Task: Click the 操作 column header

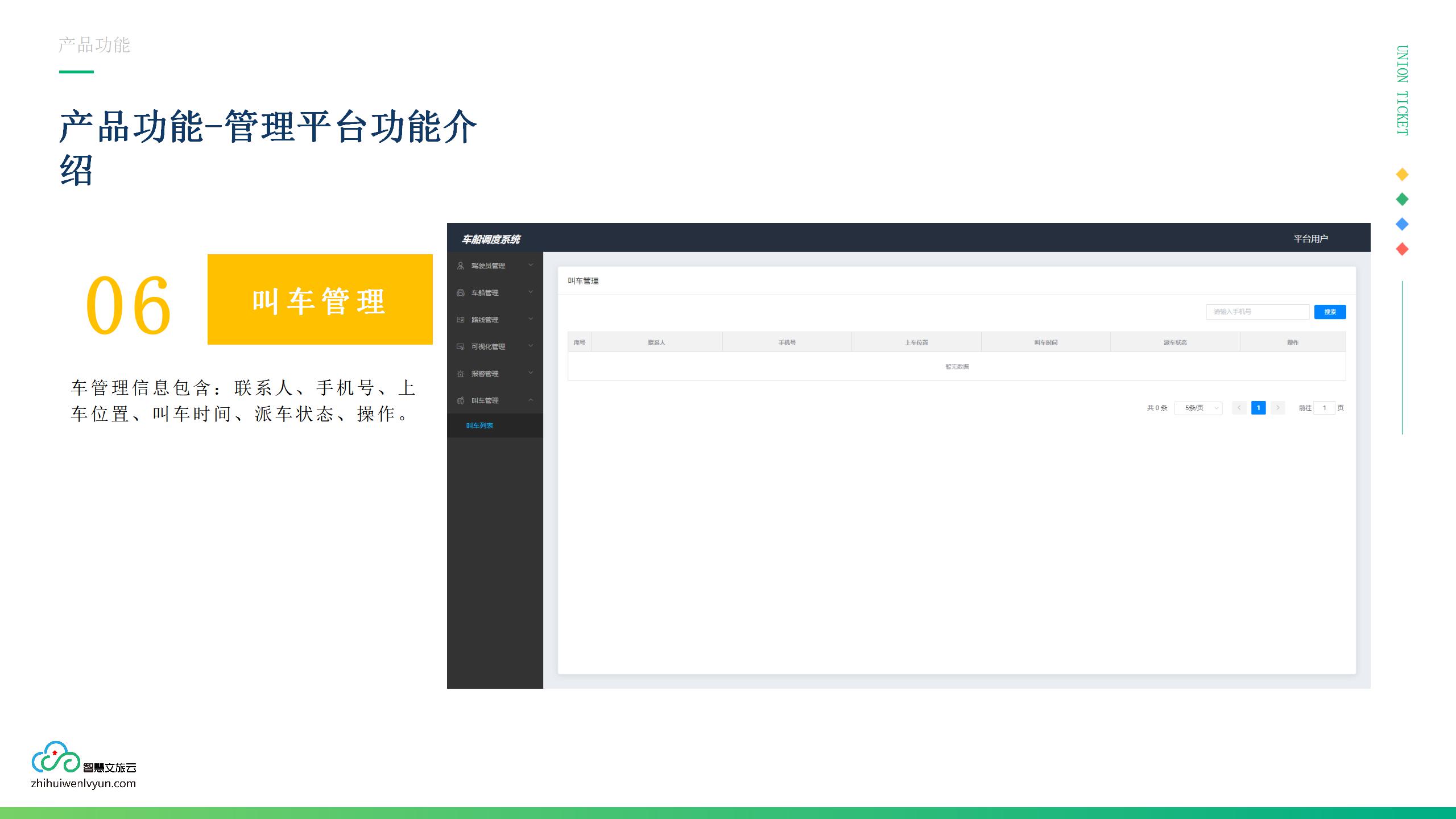Action: 1293,342
